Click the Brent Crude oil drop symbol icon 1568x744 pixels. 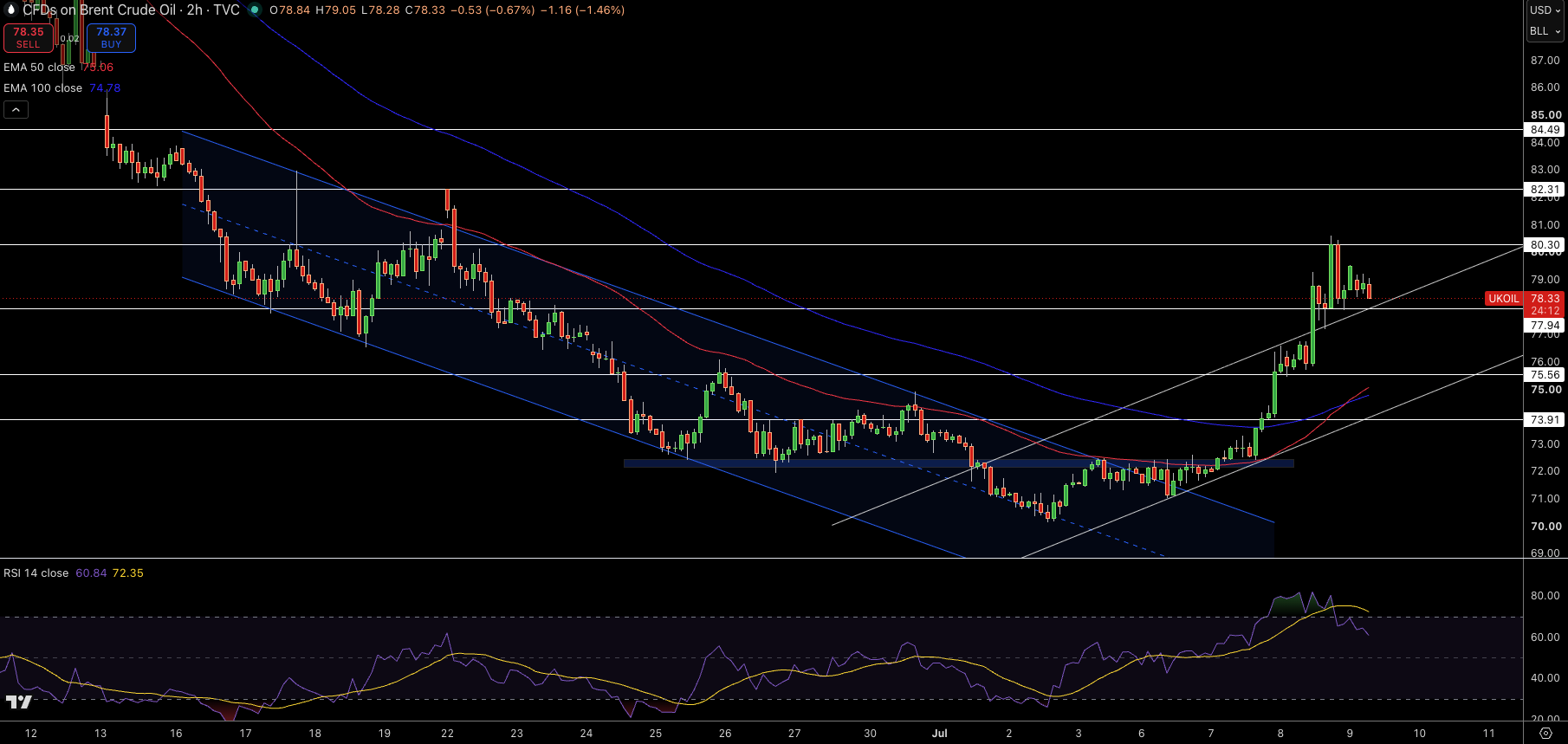pyautogui.click(x=11, y=10)
